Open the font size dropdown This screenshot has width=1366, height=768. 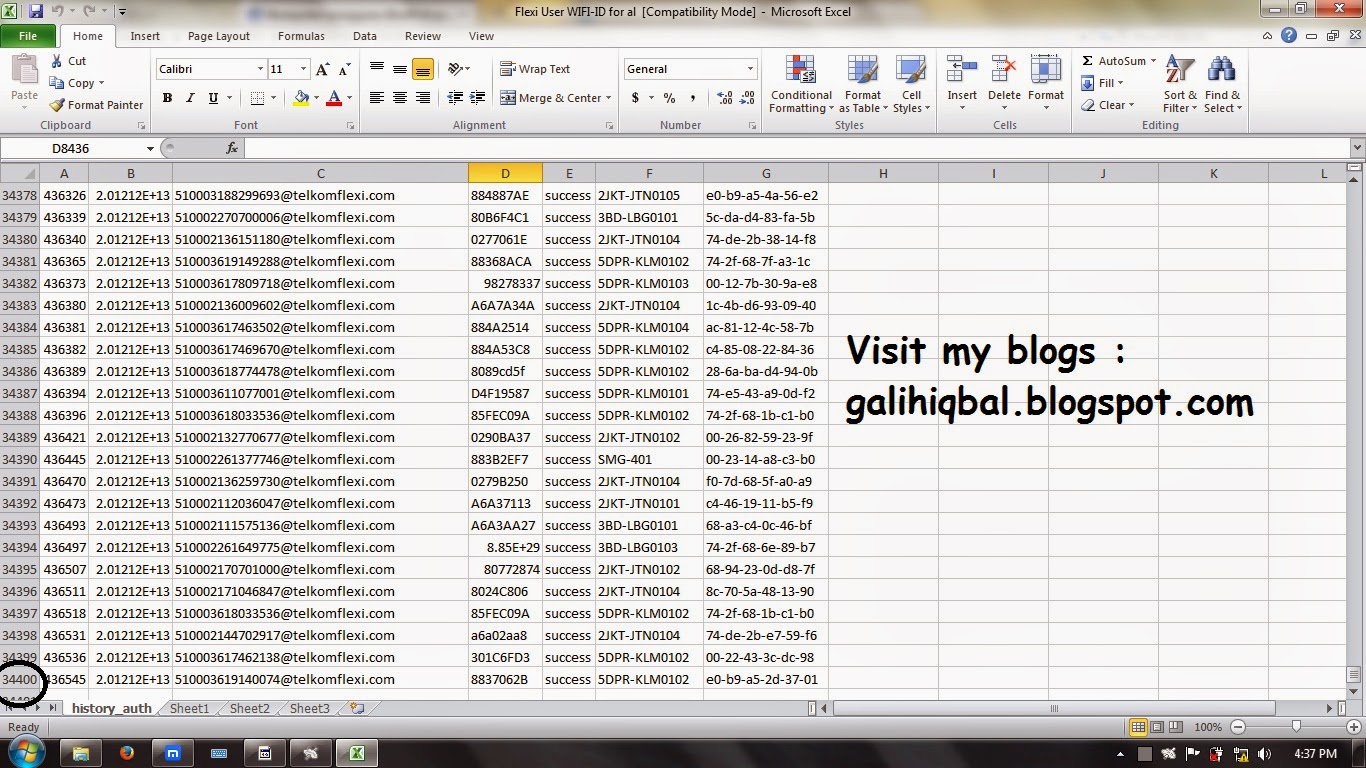pos(303,69)
